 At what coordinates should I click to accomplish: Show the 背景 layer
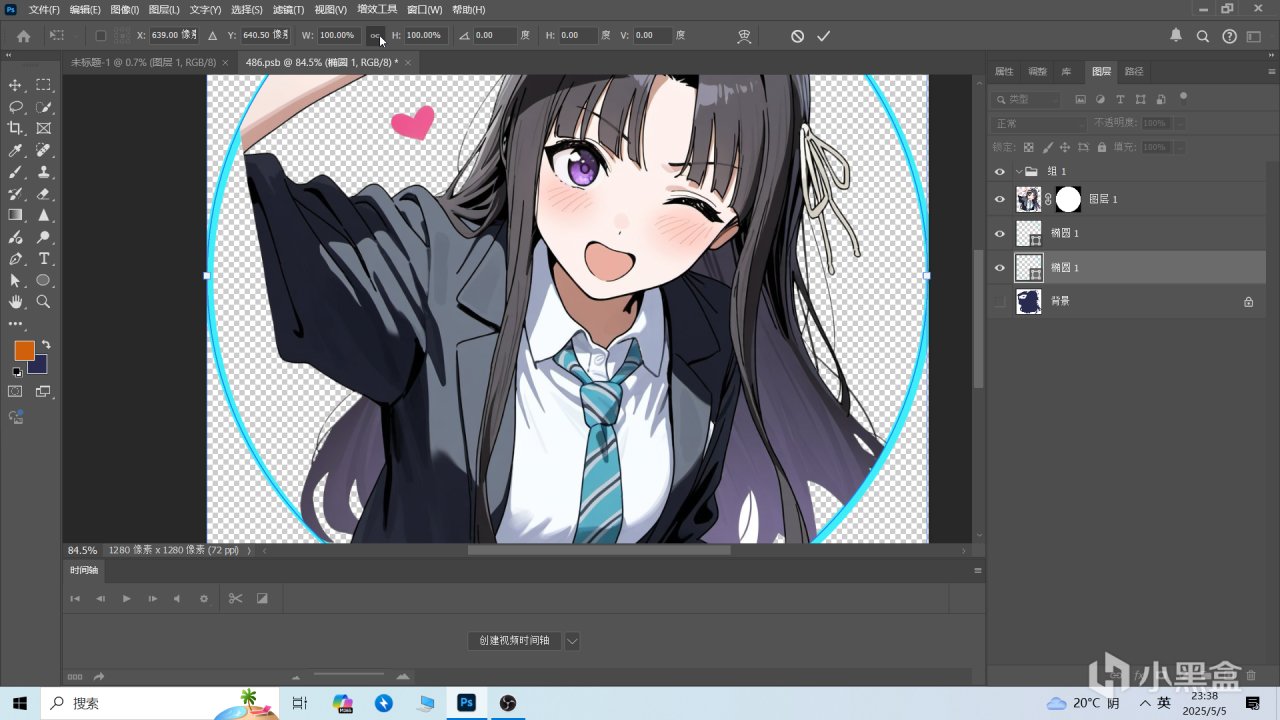point(999,301)
